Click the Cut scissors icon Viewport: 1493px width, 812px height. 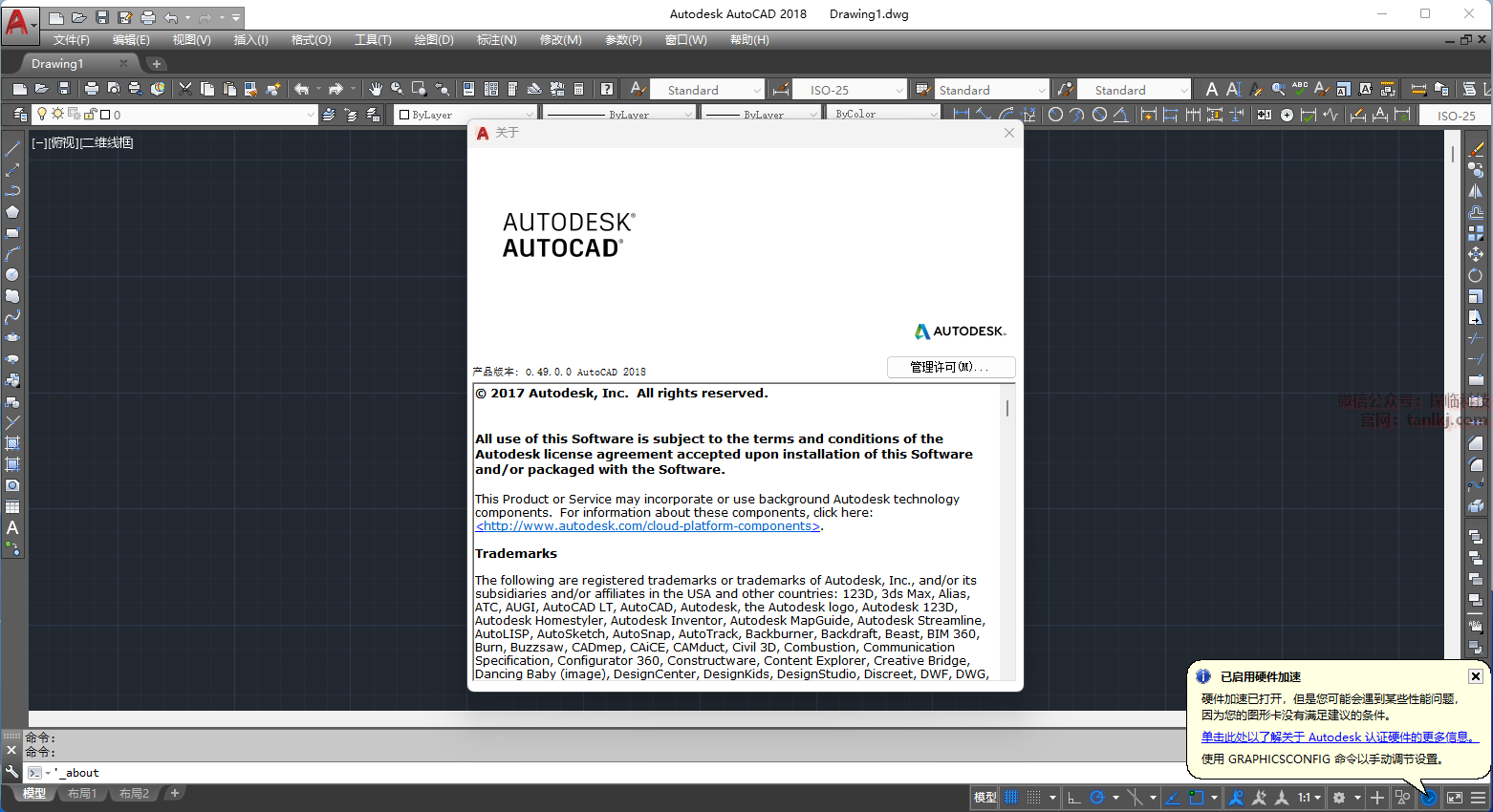[x=185, y=89]
